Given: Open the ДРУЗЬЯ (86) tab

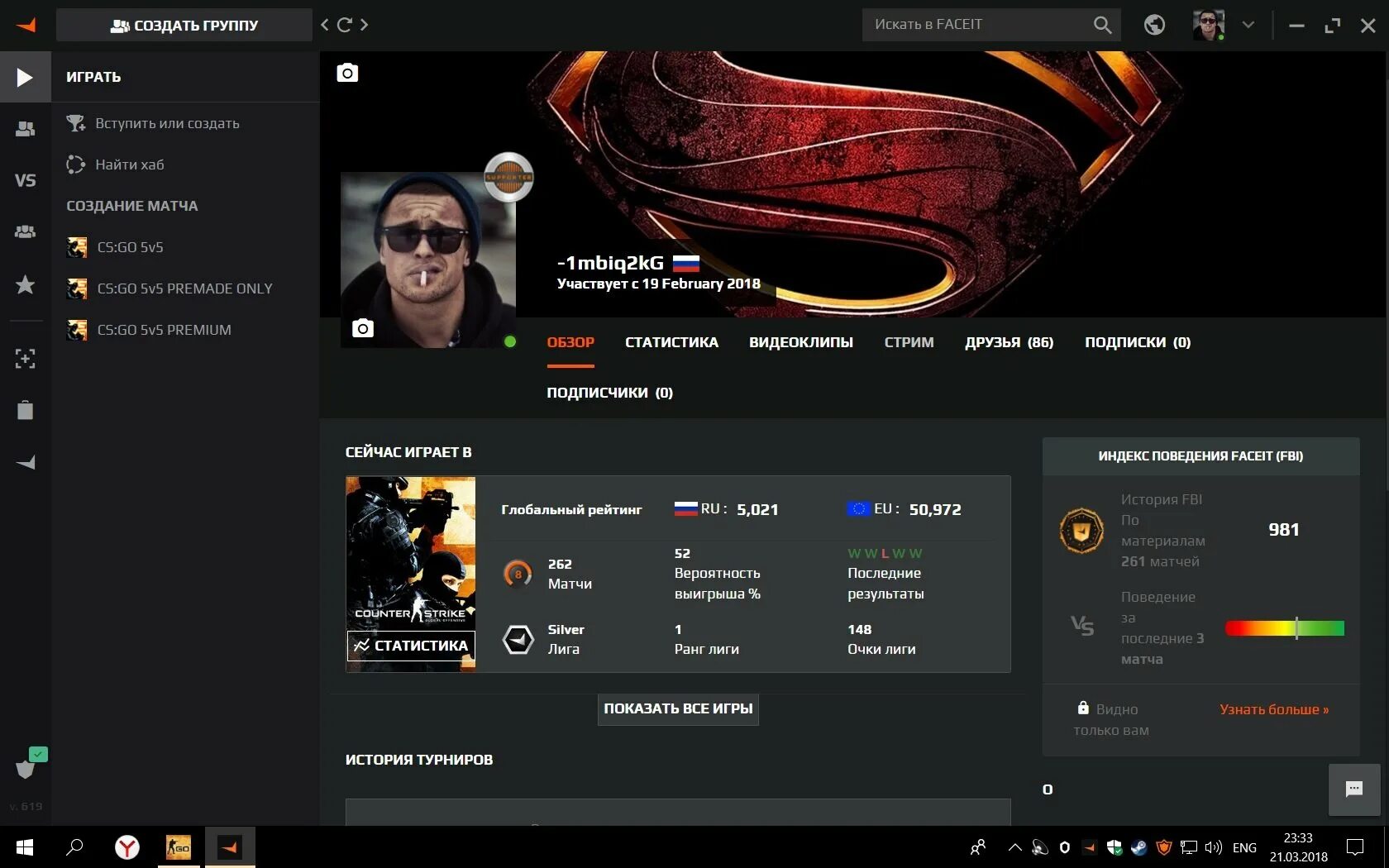Looking at the screenshot, I should (1010, 342).
